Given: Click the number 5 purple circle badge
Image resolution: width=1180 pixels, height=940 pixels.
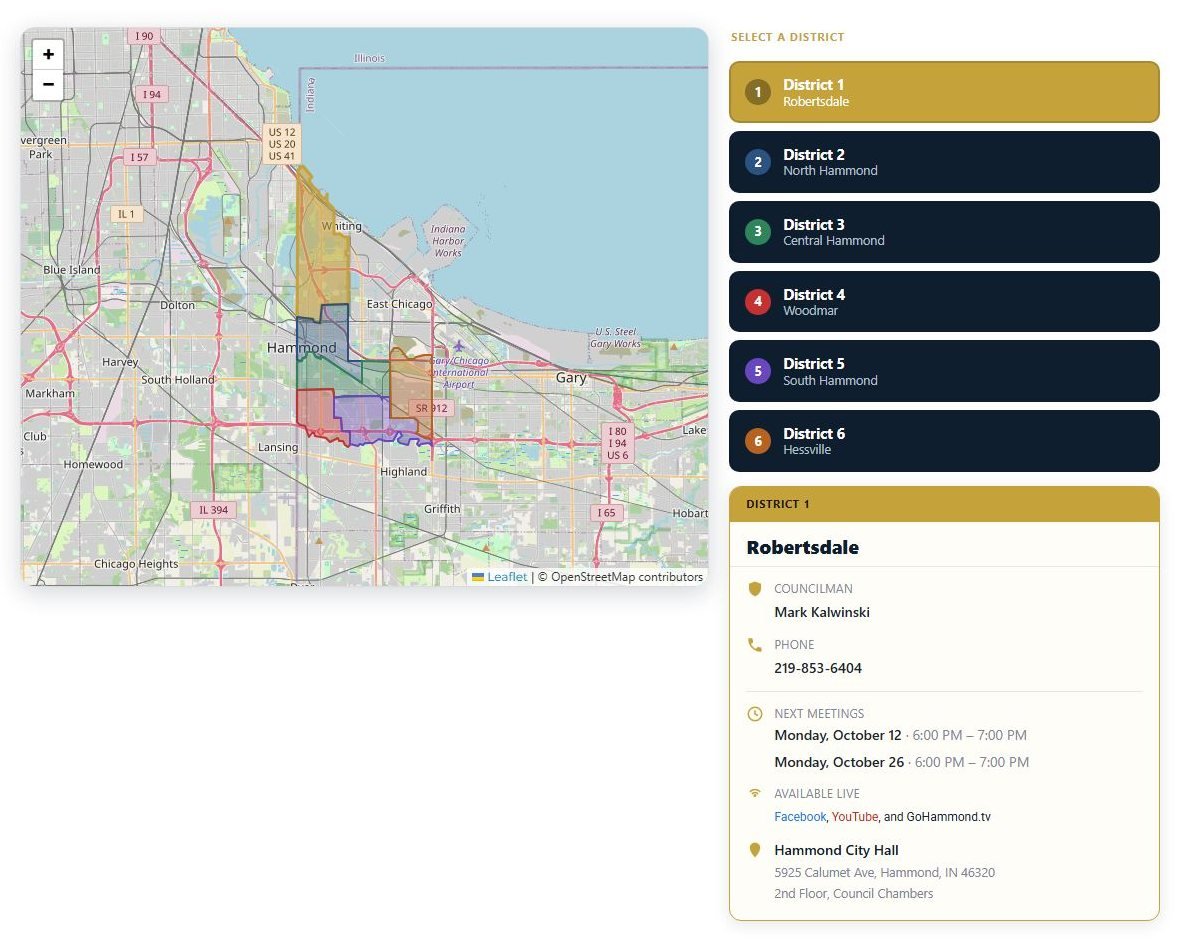Looking at the screenshot, I should [x=758, y=371].
